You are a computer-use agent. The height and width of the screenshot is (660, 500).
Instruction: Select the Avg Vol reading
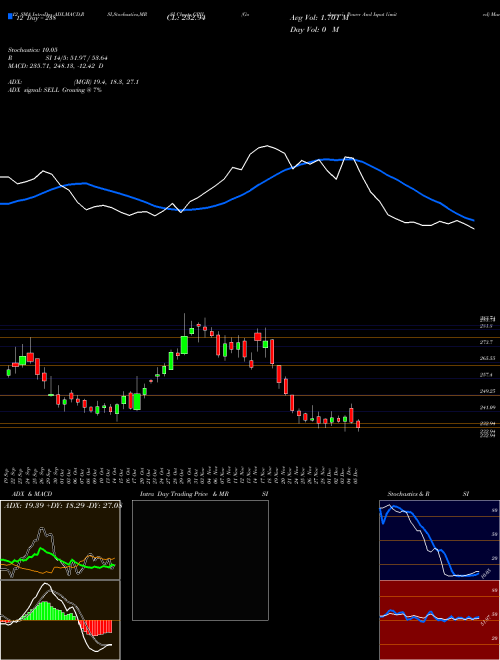tap(319, 18)
